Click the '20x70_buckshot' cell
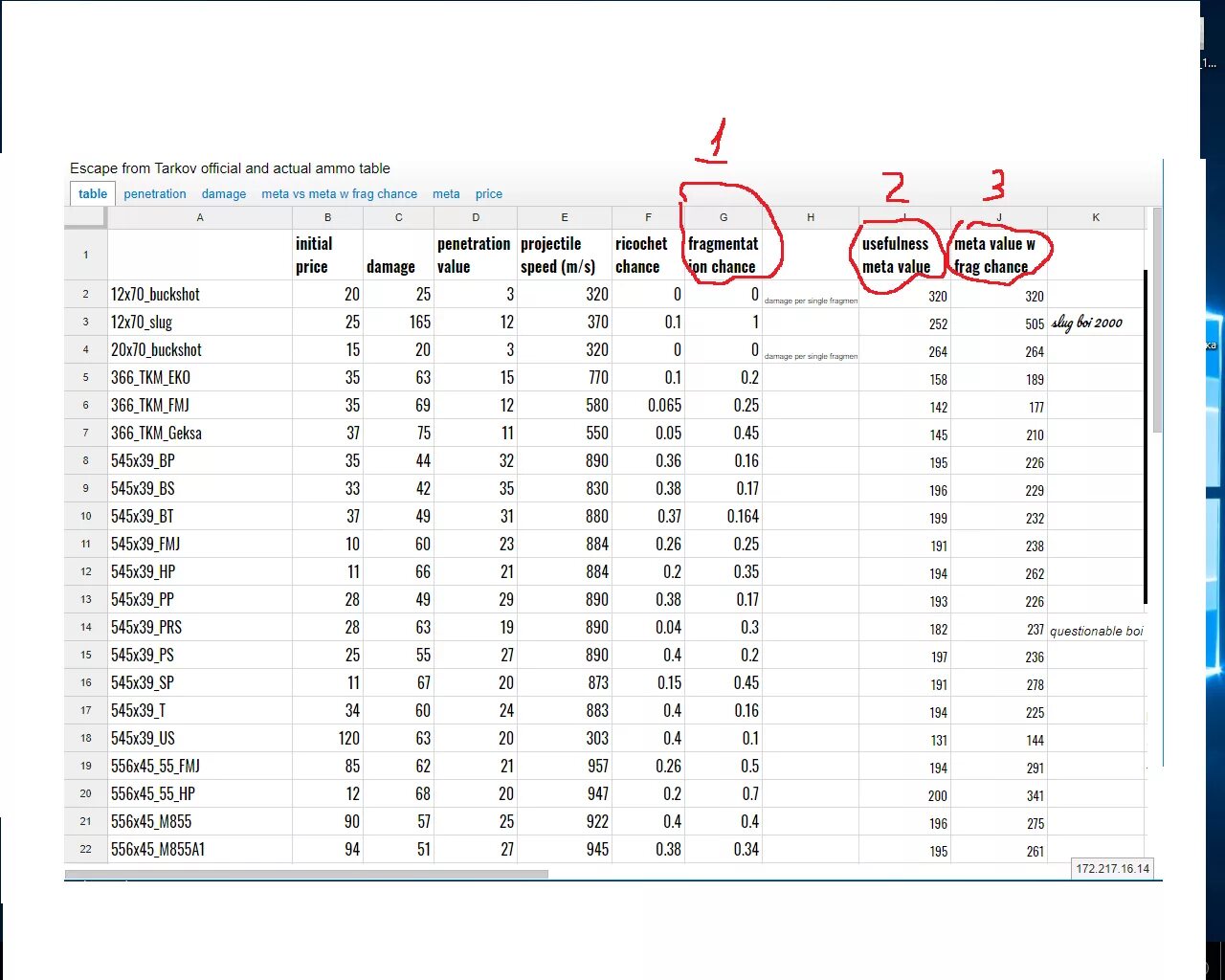This screenshot has width=1225, height=980. point(200,349)
